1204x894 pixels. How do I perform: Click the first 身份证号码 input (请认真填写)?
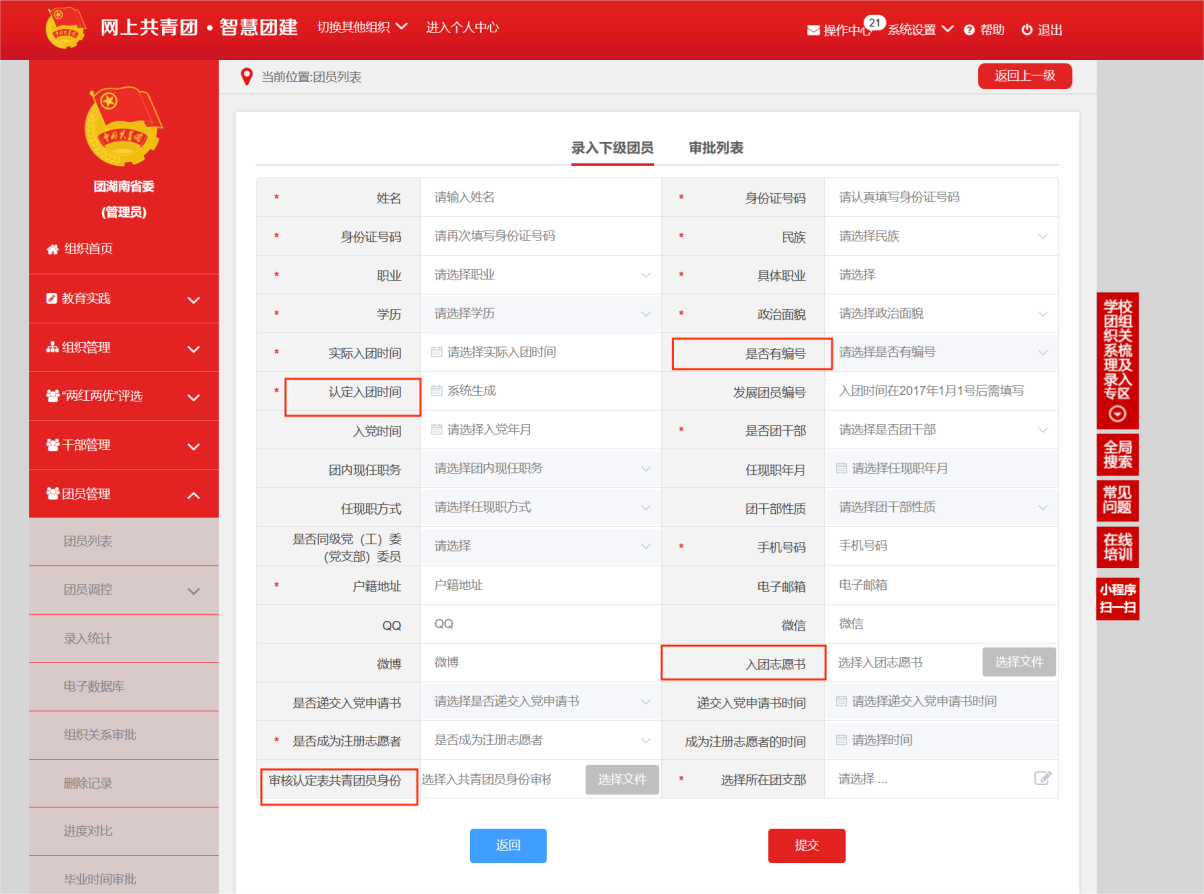coord(941,198)
